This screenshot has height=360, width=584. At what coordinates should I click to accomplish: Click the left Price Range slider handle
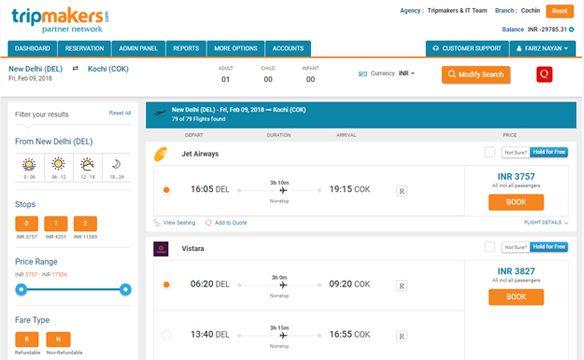coord(21,289)
